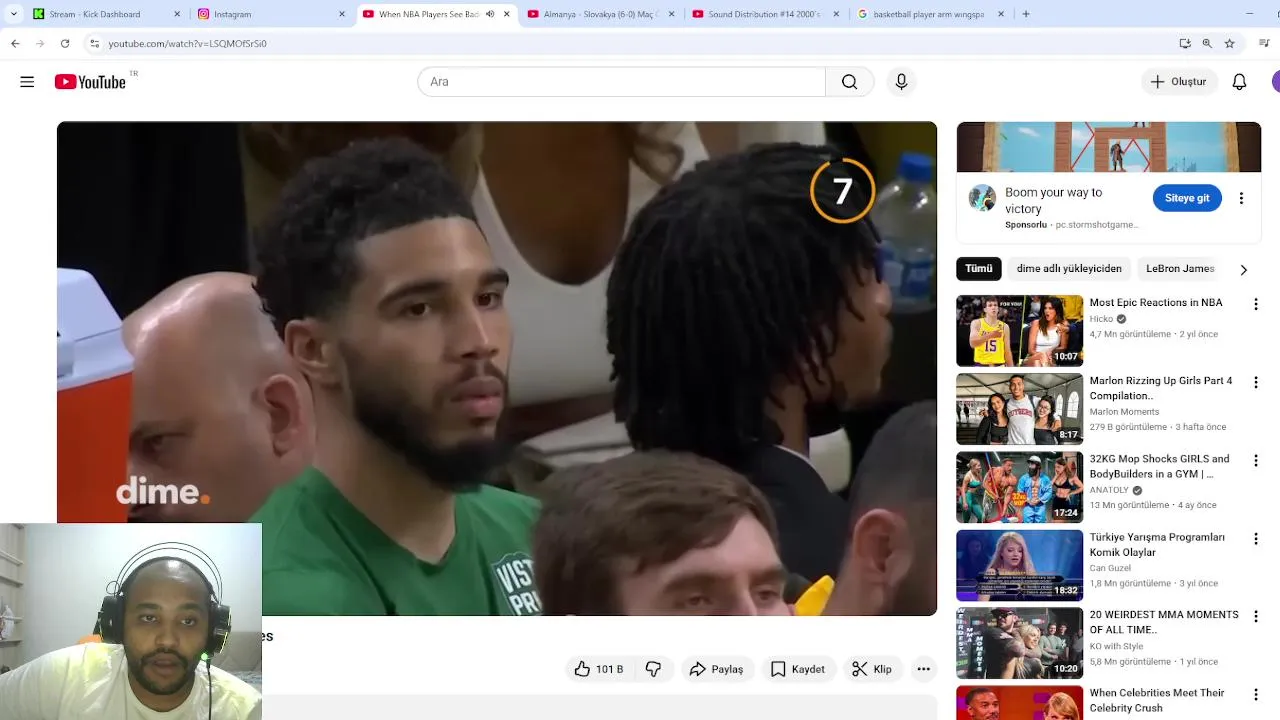Image resolution: width=1280 pixels, height=720 pixels.
Task: Select the LeBron James filter chip
Action: click(x=1180, y=269)
